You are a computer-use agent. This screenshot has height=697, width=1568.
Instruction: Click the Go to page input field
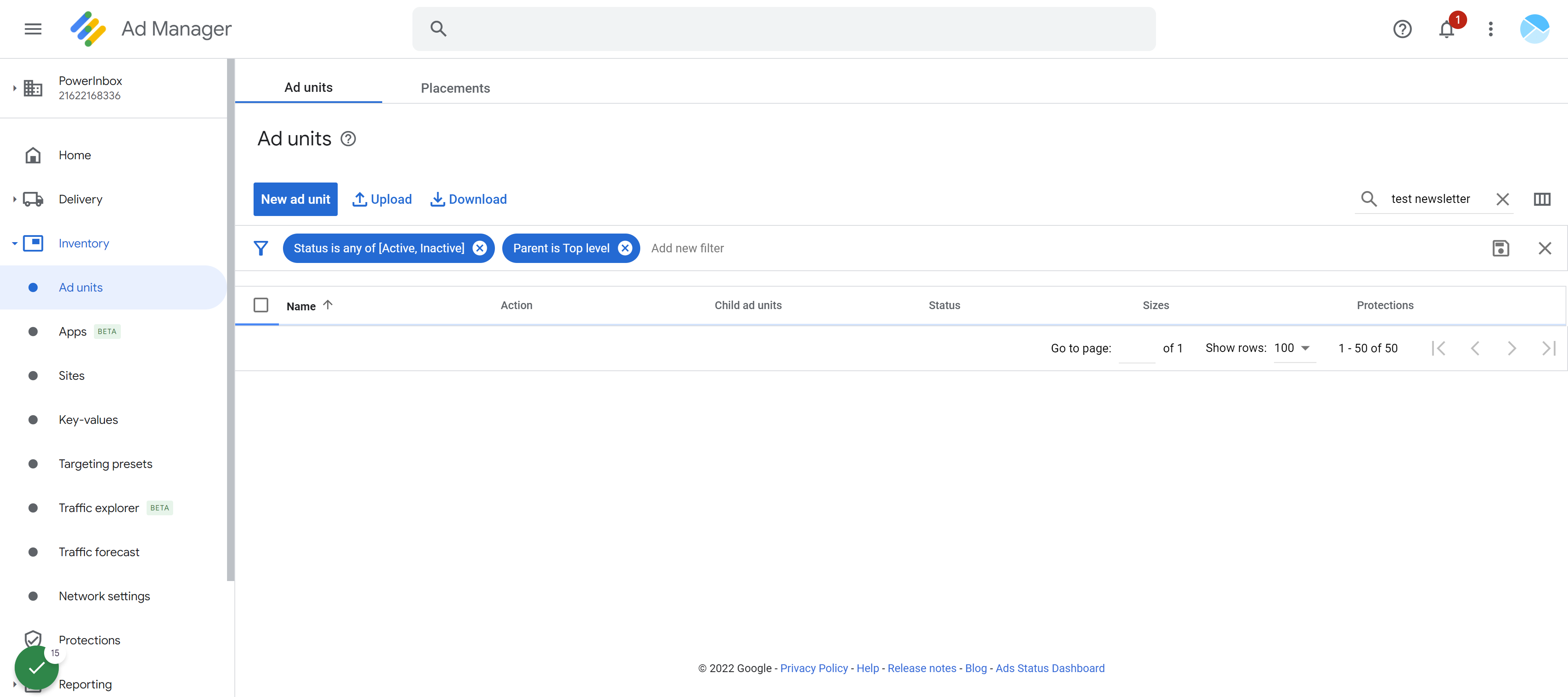[1136, 349]
